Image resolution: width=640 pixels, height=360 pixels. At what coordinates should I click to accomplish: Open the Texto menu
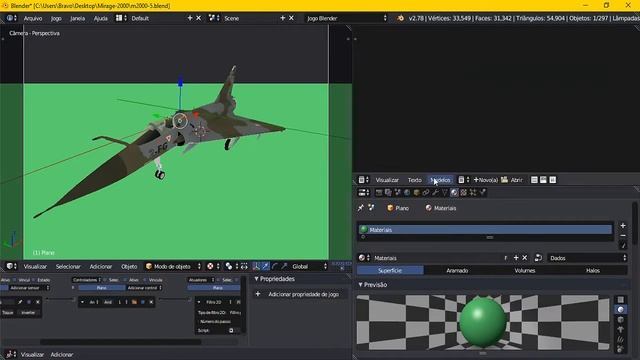coord(414,180)
